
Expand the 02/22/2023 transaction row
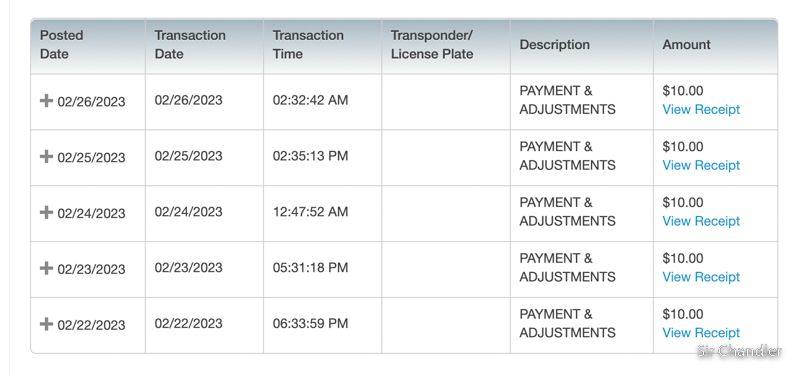pyautogui.click(x=46, y=323)
